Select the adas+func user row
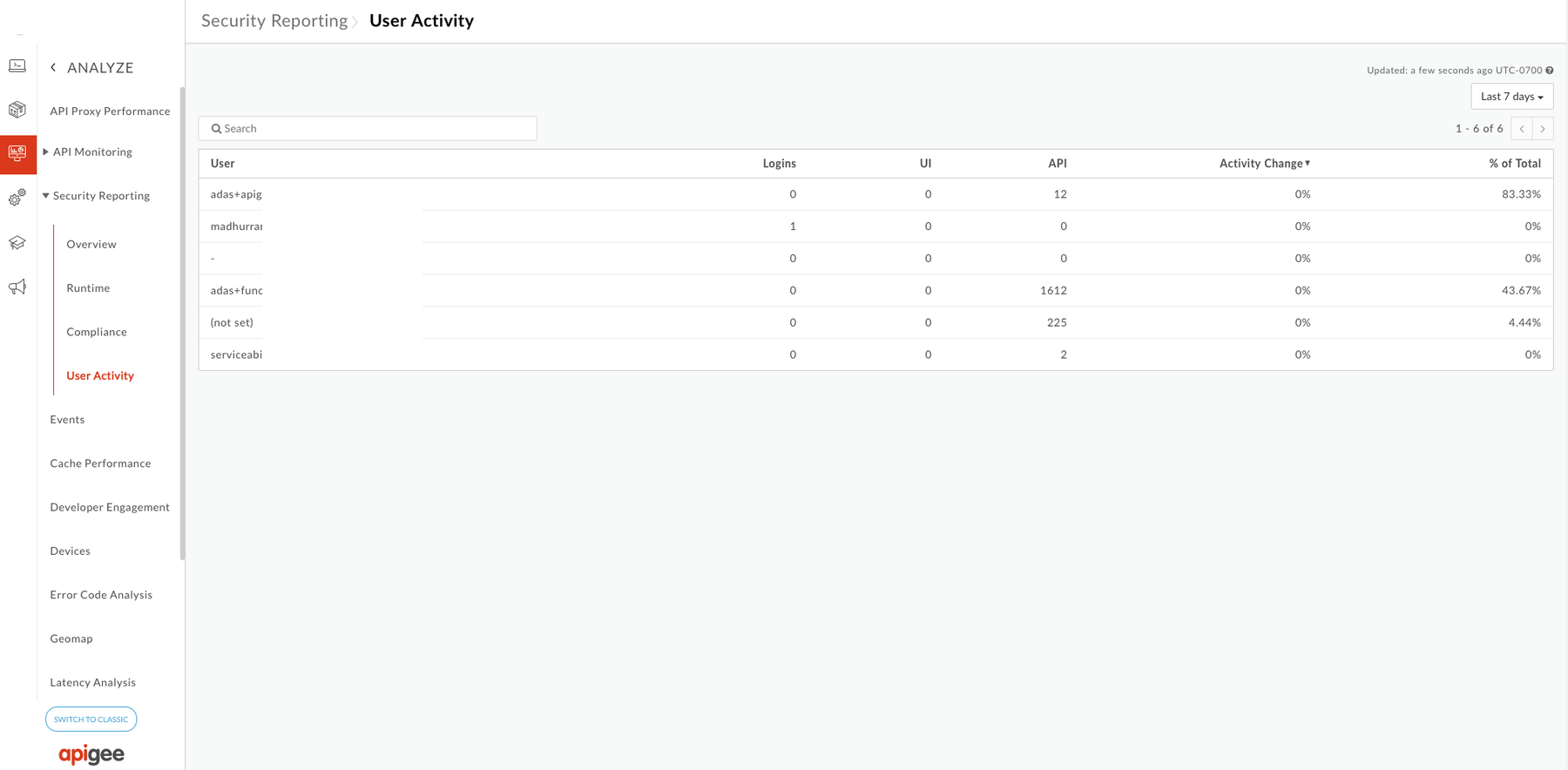 [875, 291]
